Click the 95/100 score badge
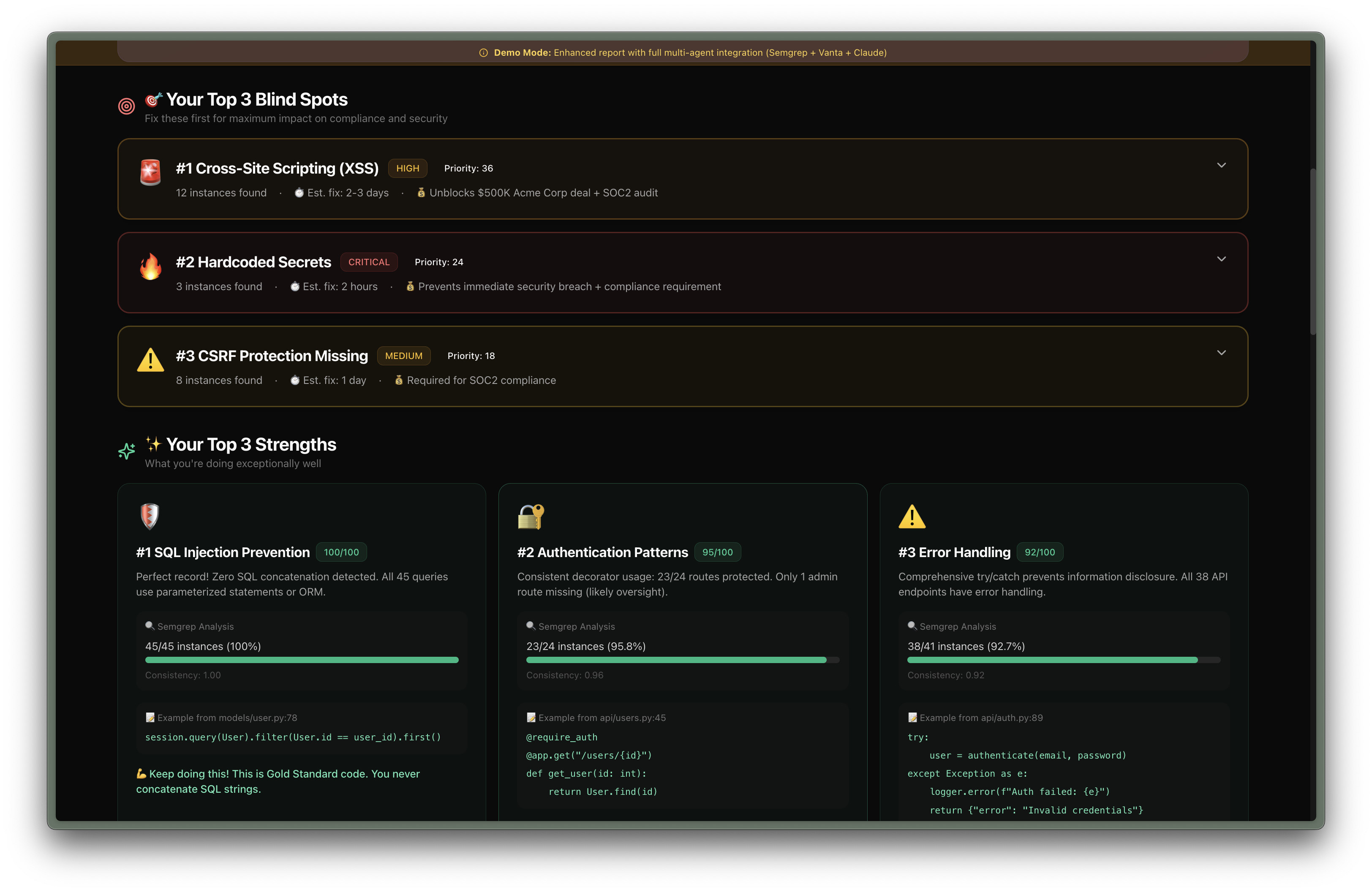Screen dimensions: 1372x892 tap(717, 552)
